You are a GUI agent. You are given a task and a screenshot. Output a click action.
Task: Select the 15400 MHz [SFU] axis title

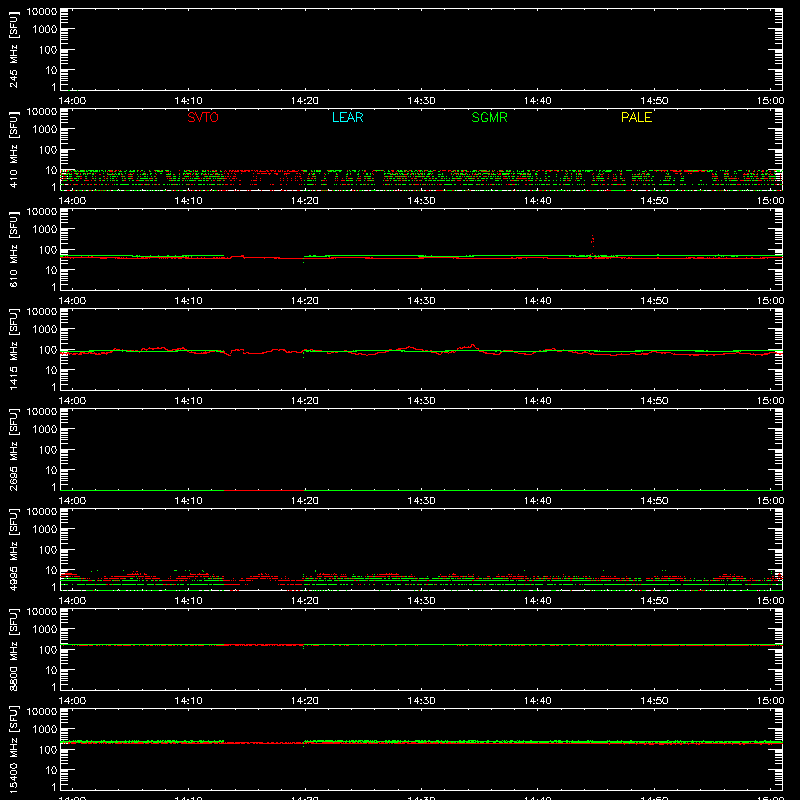point(14,749)
